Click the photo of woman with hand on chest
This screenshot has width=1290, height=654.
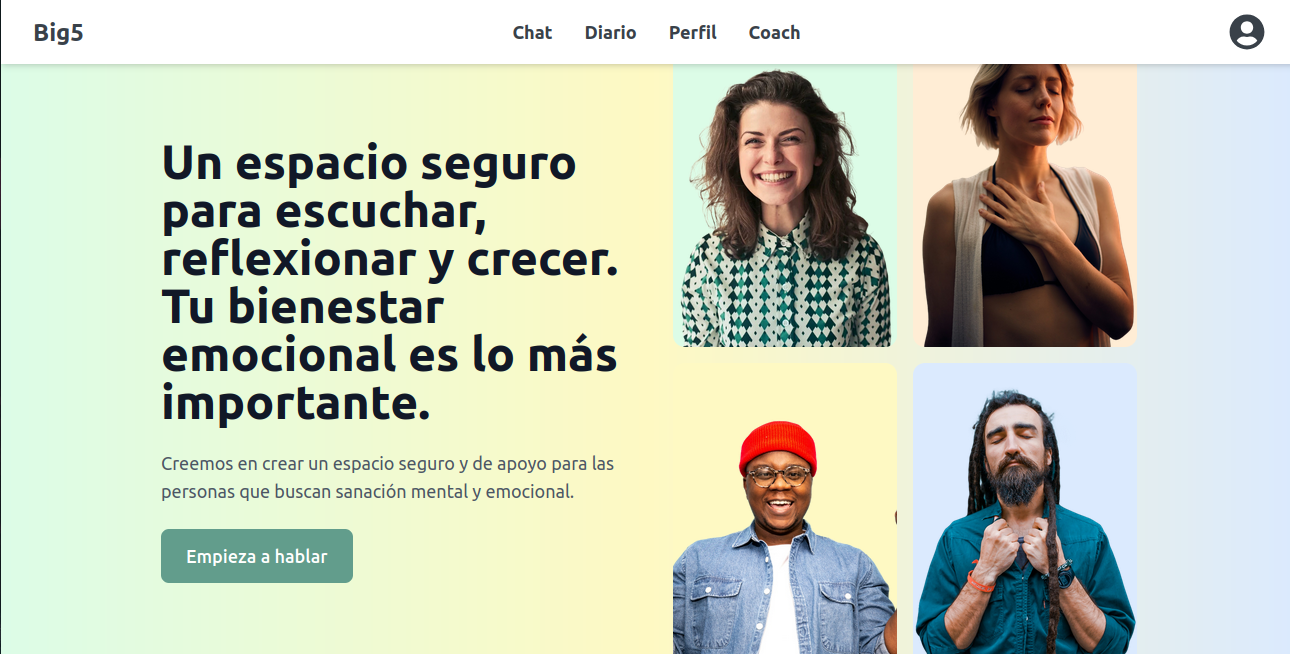tap(1025, 206)
